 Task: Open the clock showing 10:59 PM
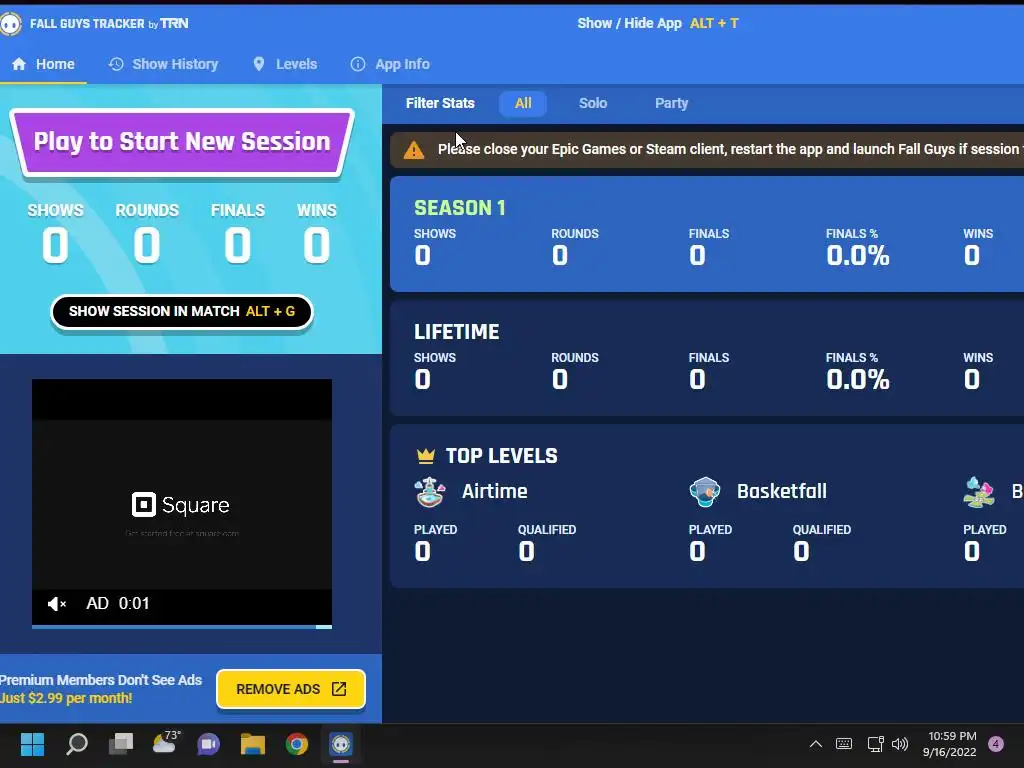(x=950, y=744)
